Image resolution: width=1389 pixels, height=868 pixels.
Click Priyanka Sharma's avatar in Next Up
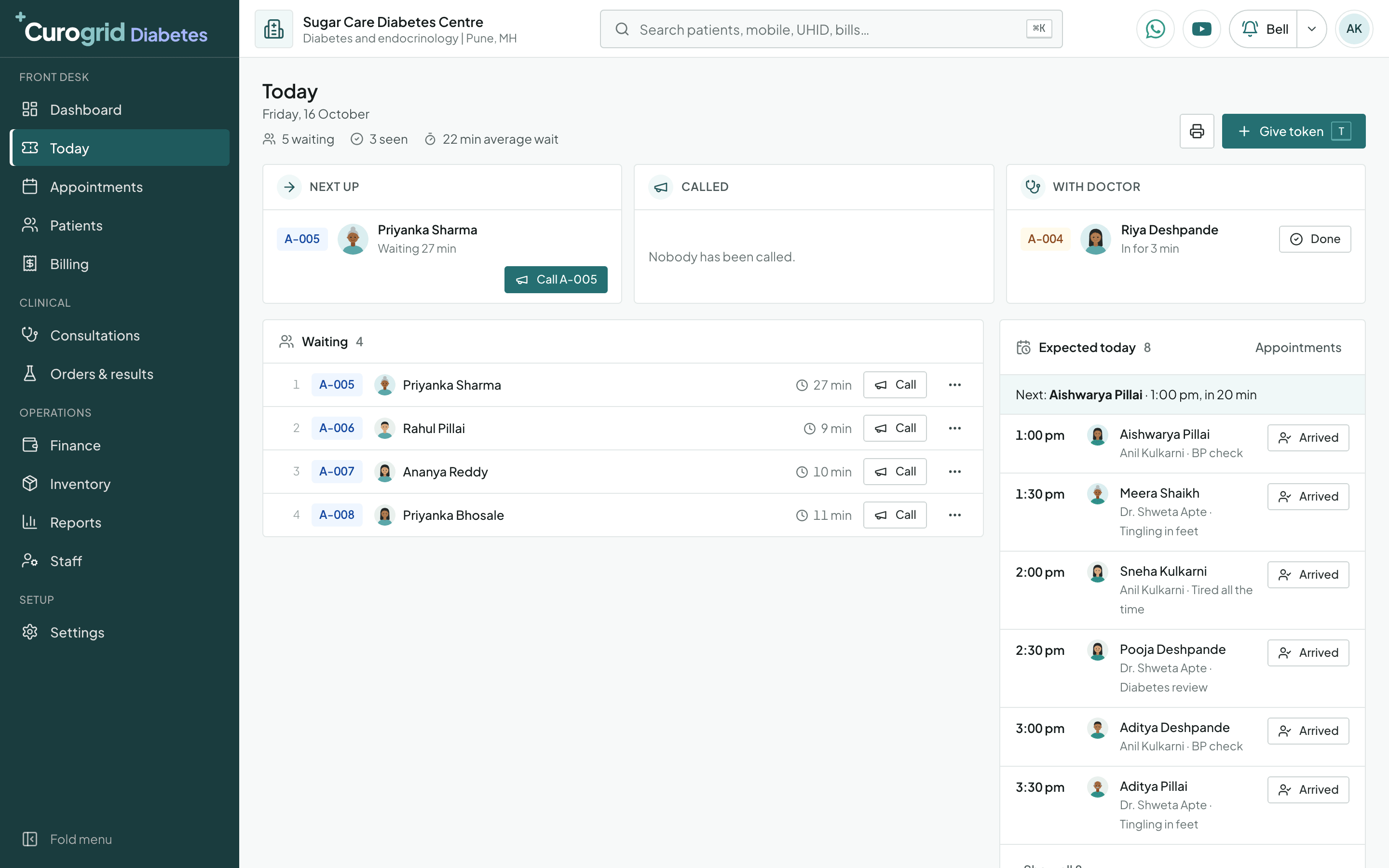[x=353, y=239]
